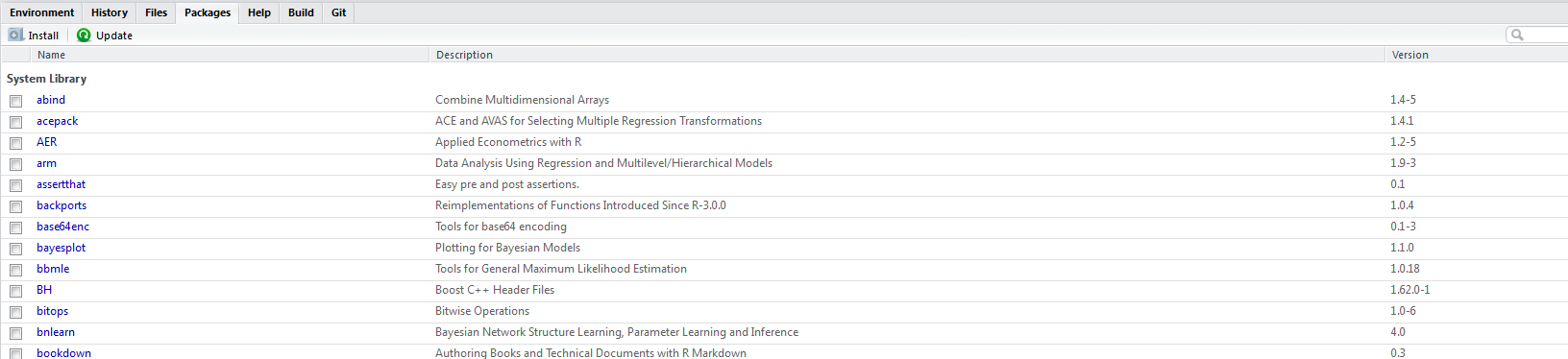This screenshot has width=1568, height=359.
Task: Click version 1.0.18 of bbmle
Action: click(1405, 269)
